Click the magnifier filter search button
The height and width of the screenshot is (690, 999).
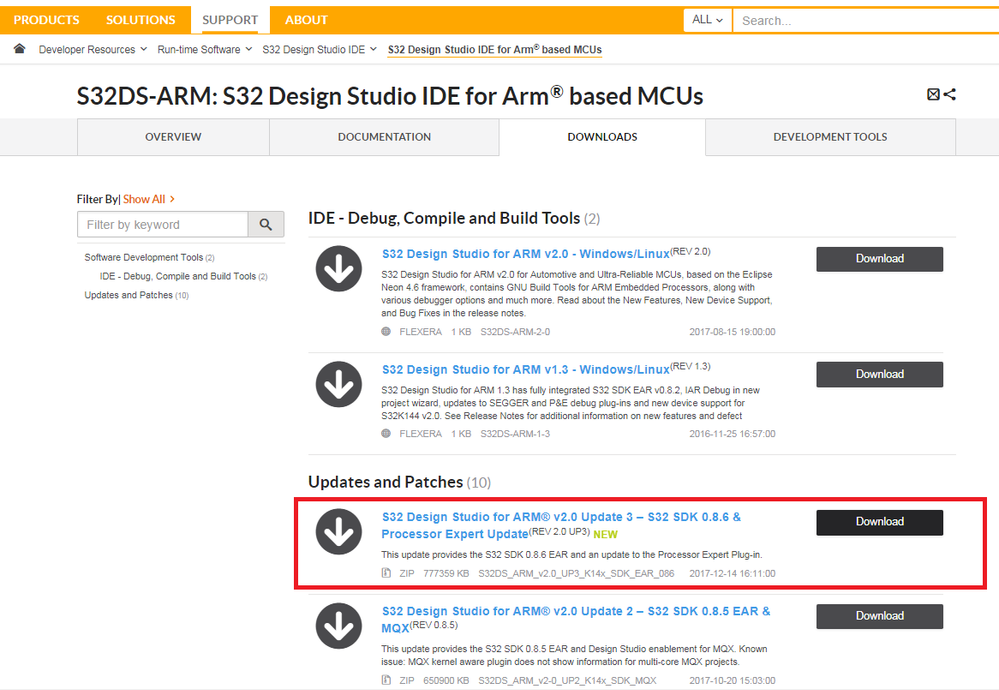click(266, 224)
